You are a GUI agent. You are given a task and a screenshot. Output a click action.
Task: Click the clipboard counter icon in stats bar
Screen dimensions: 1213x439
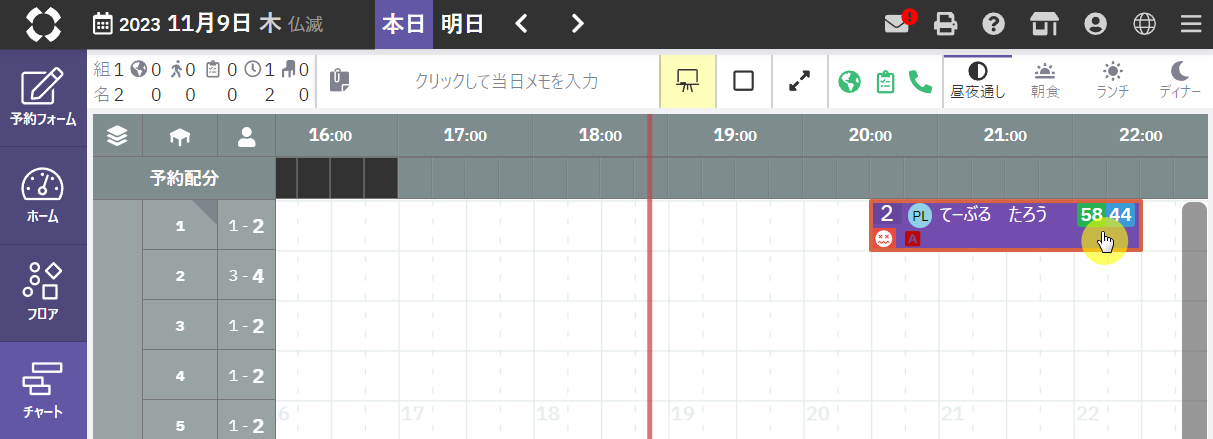[213, 70]
